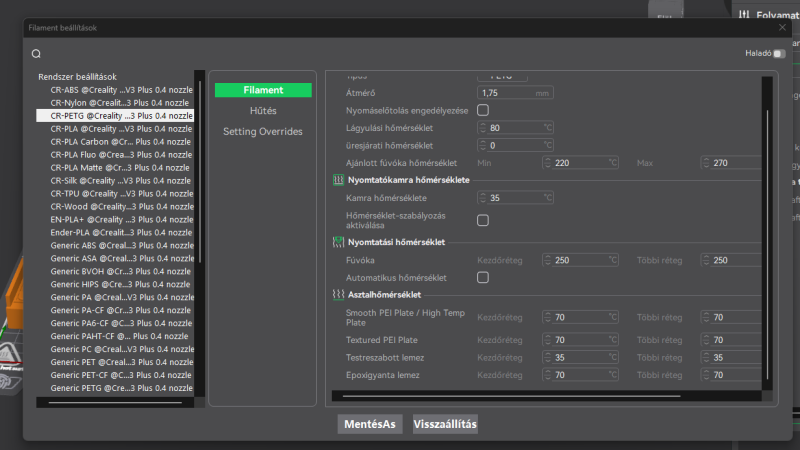Tick the Automatikus hőmérséklet checkbox
800x450 pixels.
(483, 278)
